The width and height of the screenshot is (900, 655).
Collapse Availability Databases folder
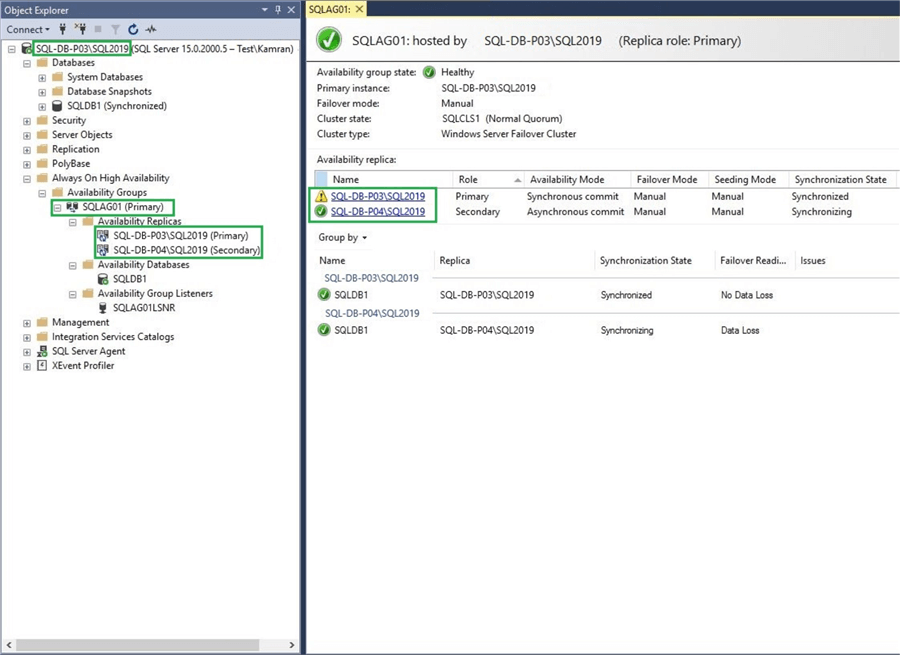coord(72,266)
